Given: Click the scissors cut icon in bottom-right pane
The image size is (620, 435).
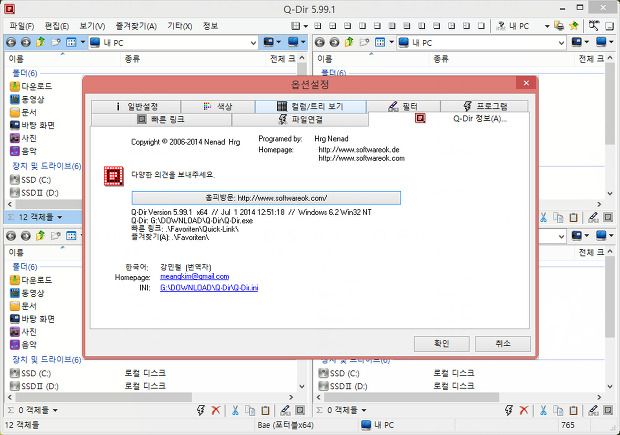Looking at the screenshot, I should tap(543, 410).
